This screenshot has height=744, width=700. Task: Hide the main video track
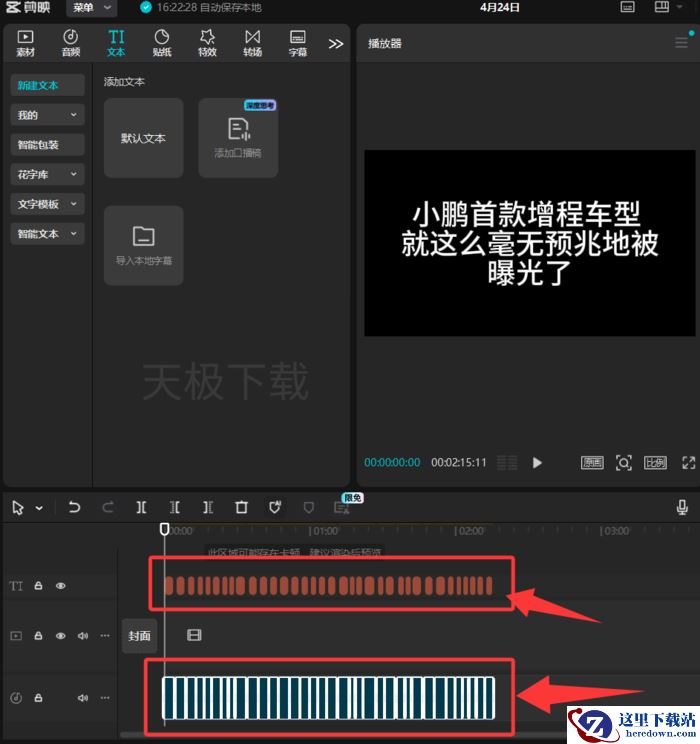[61, 635]
